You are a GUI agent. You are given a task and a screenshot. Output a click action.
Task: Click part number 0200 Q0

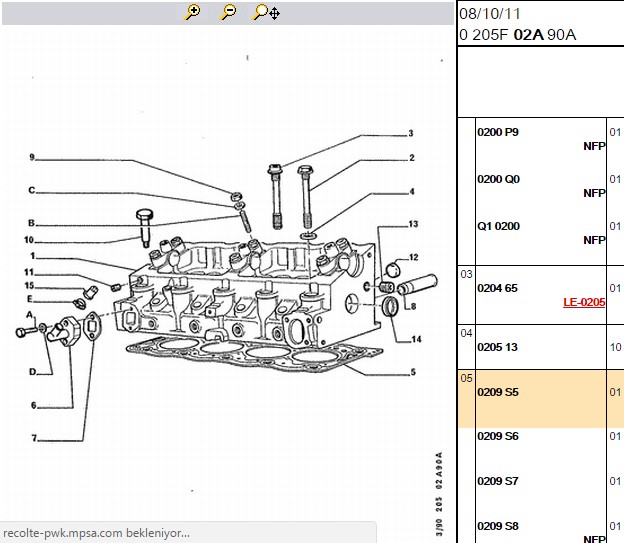[499, 179]
